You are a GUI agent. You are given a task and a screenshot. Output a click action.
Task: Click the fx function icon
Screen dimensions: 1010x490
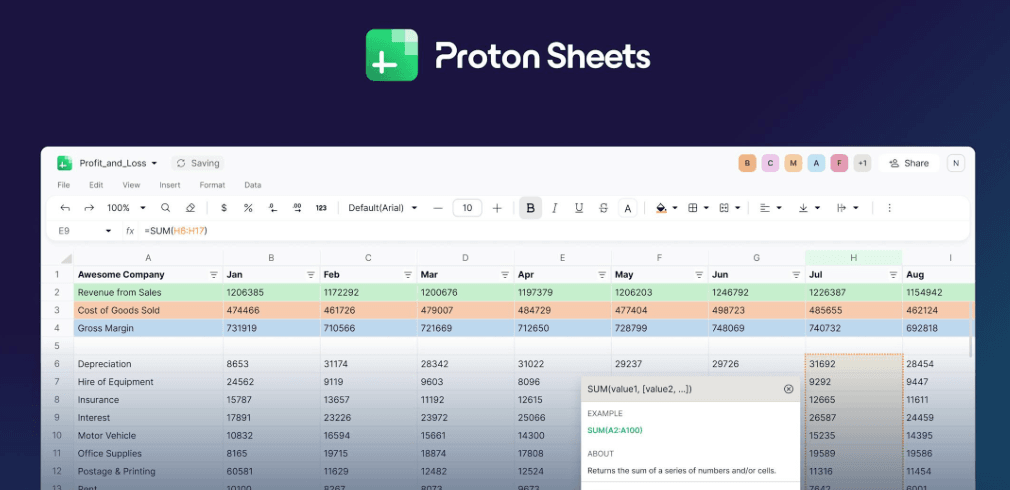click(x=129, y=231)
